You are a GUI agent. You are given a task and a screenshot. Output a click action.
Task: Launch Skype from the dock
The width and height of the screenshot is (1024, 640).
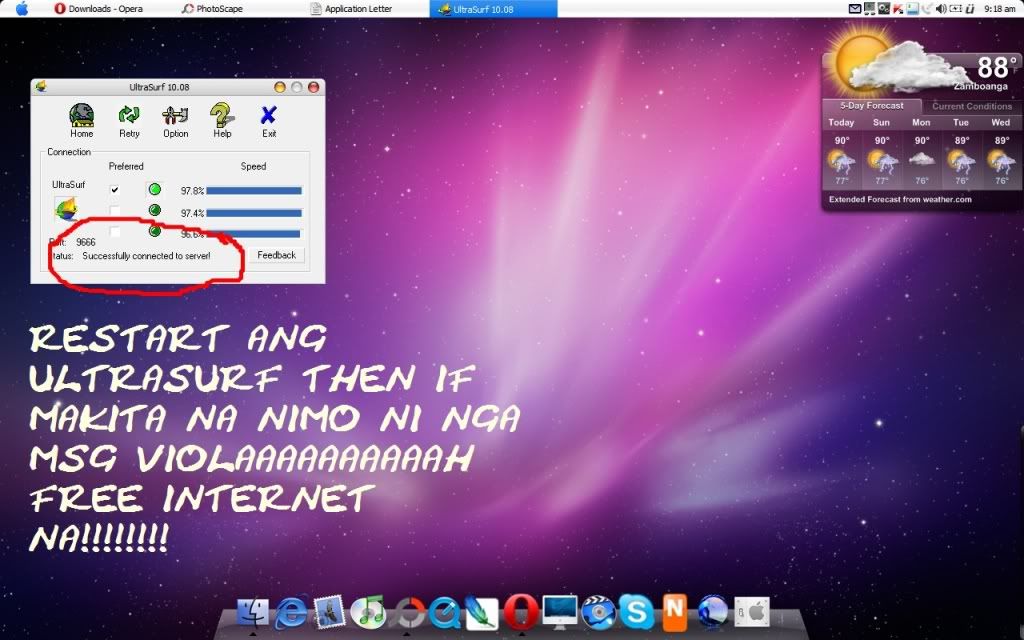(x=636, y=613)
